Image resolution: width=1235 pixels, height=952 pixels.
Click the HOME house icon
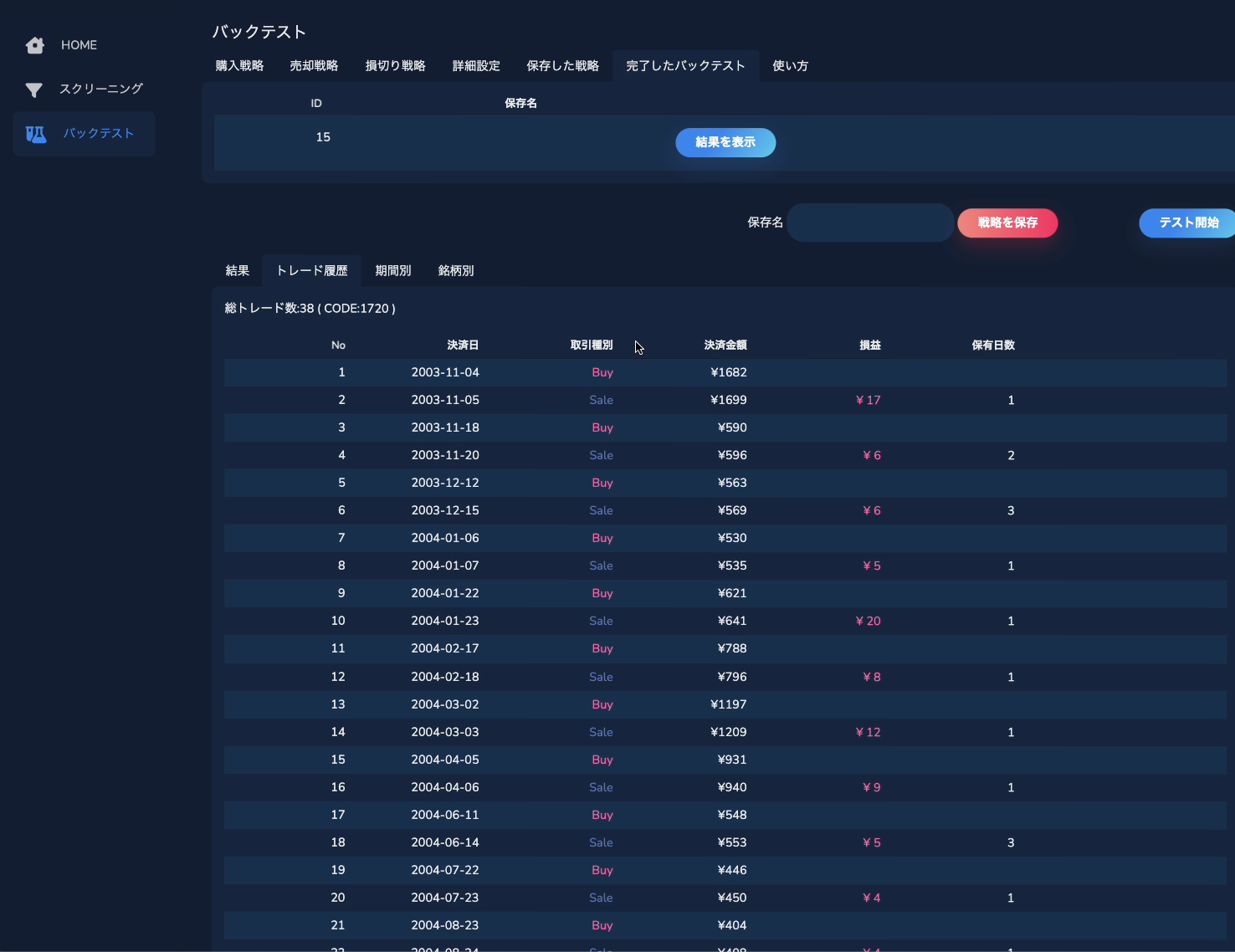click(34, 45)
